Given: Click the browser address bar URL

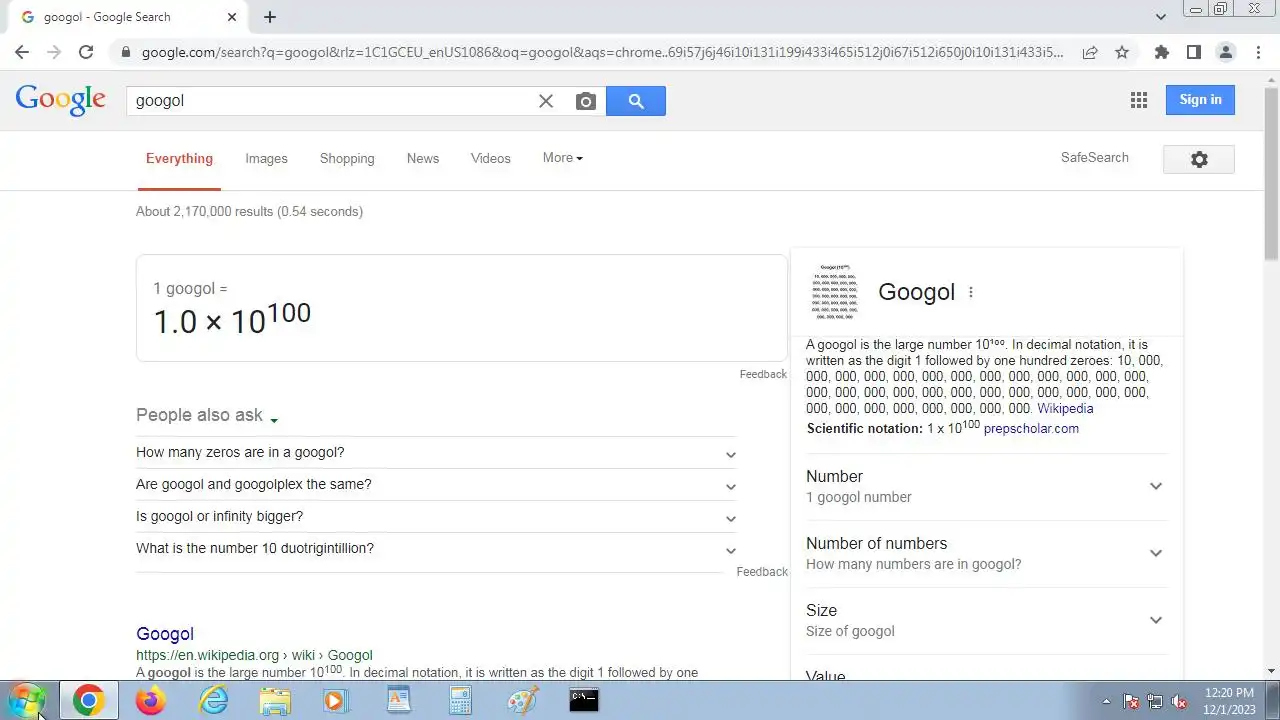Looking at the screenshot, I should click(602, 52).
